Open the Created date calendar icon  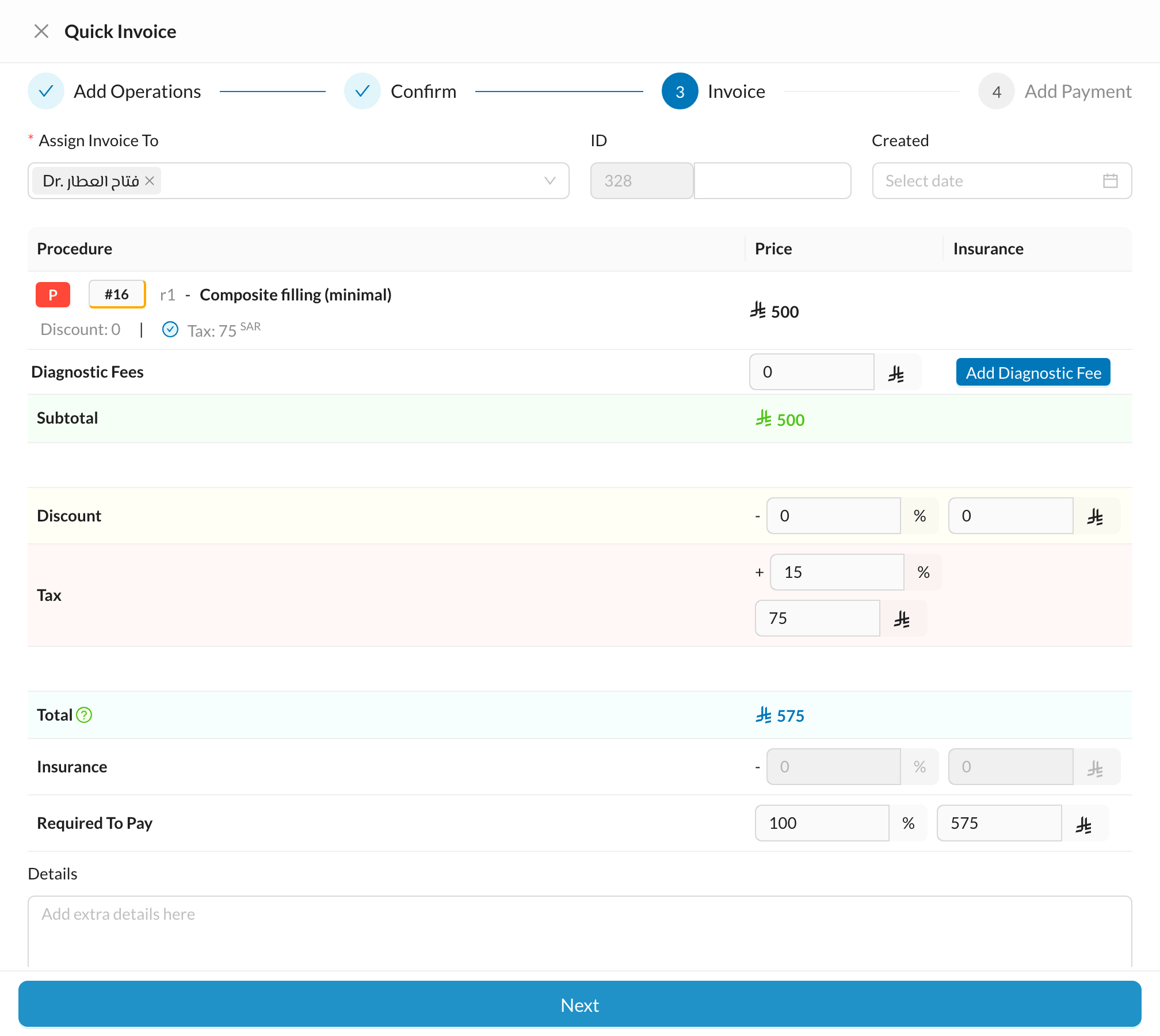1111,181
